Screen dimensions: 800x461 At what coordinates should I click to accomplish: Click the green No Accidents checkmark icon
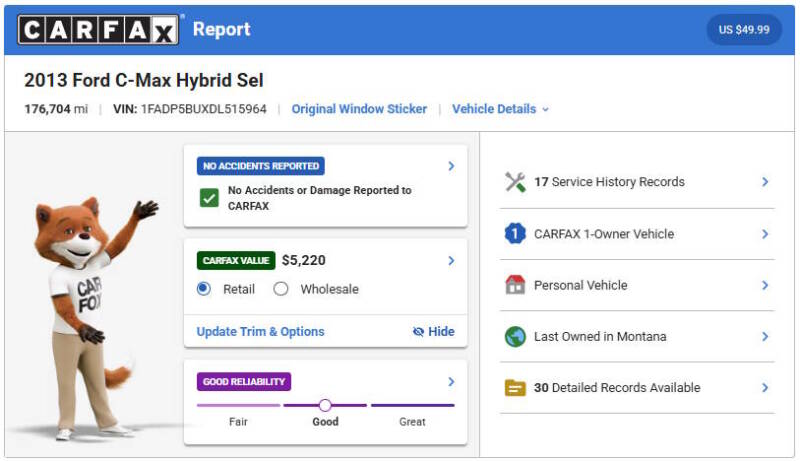pyautogui.click(x=209, y=198)
